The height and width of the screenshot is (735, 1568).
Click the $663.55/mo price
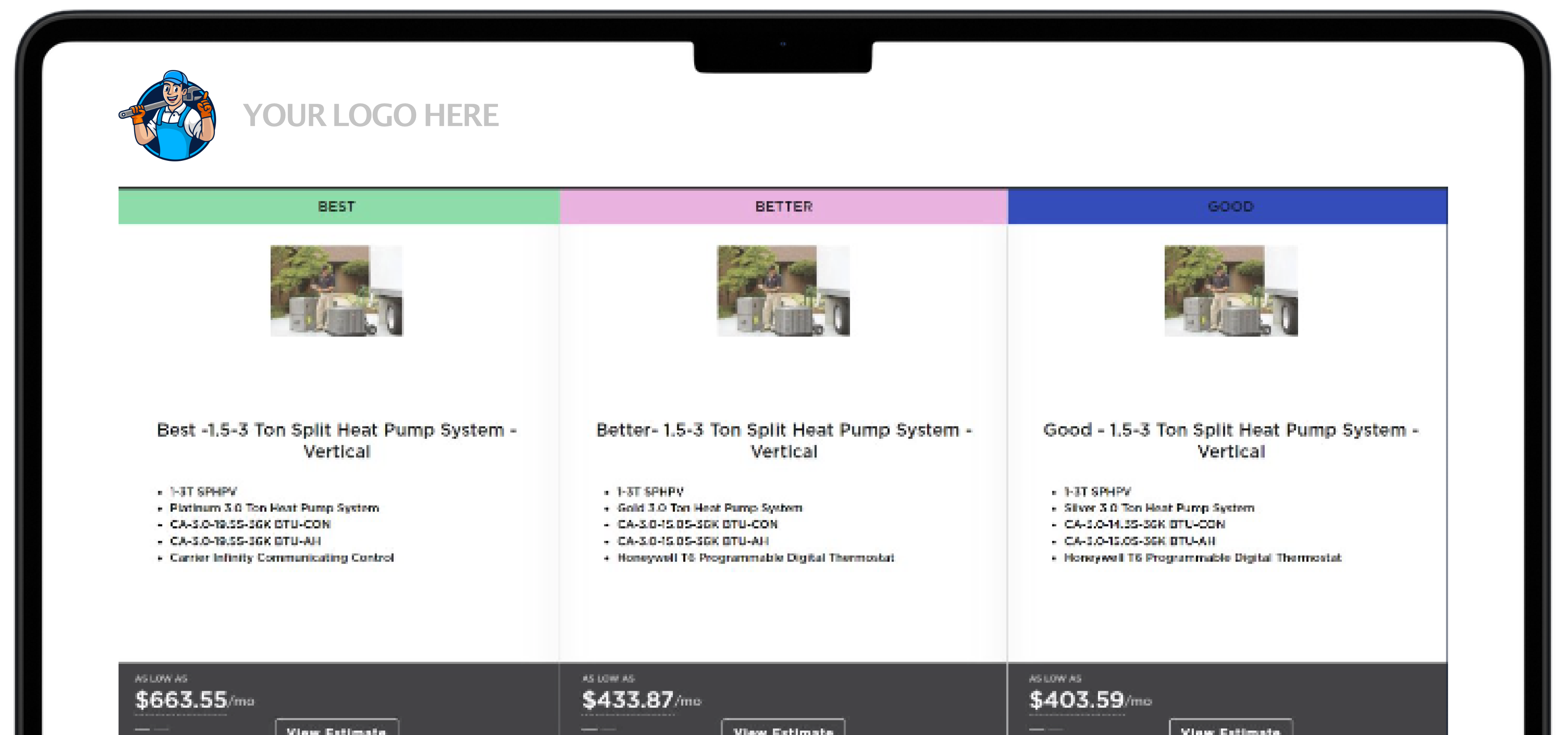pyautogui.click(x=194, y=700)
